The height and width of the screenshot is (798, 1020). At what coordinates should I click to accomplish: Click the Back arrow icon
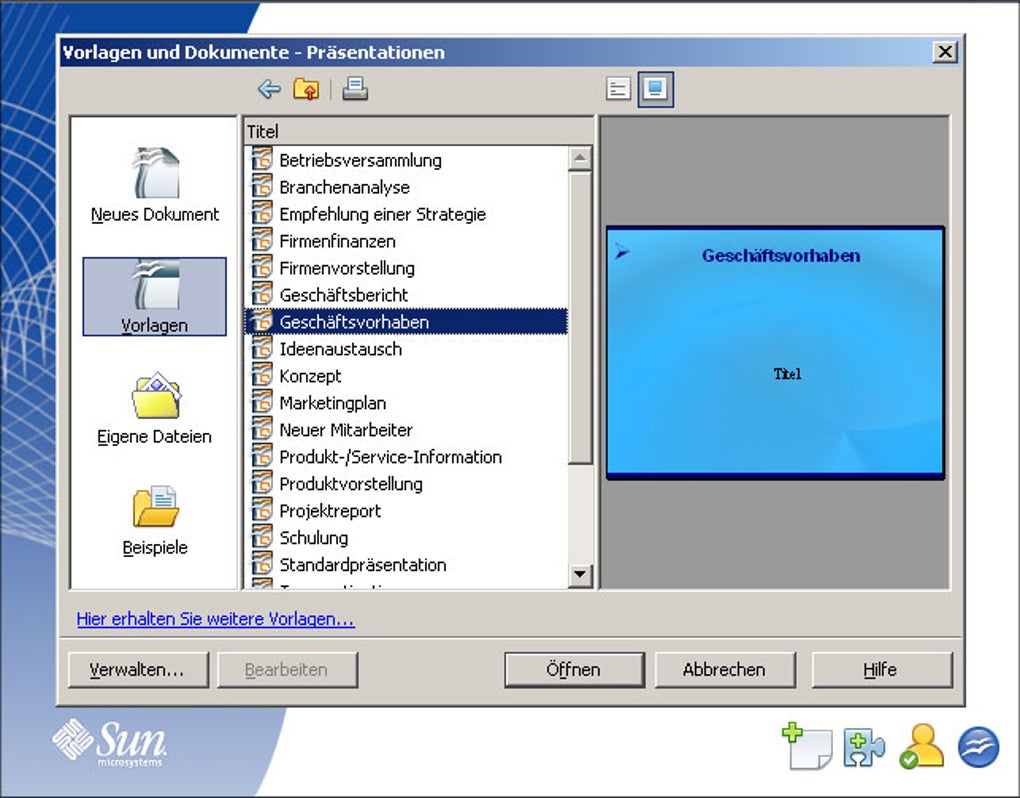tap(269, 89)
